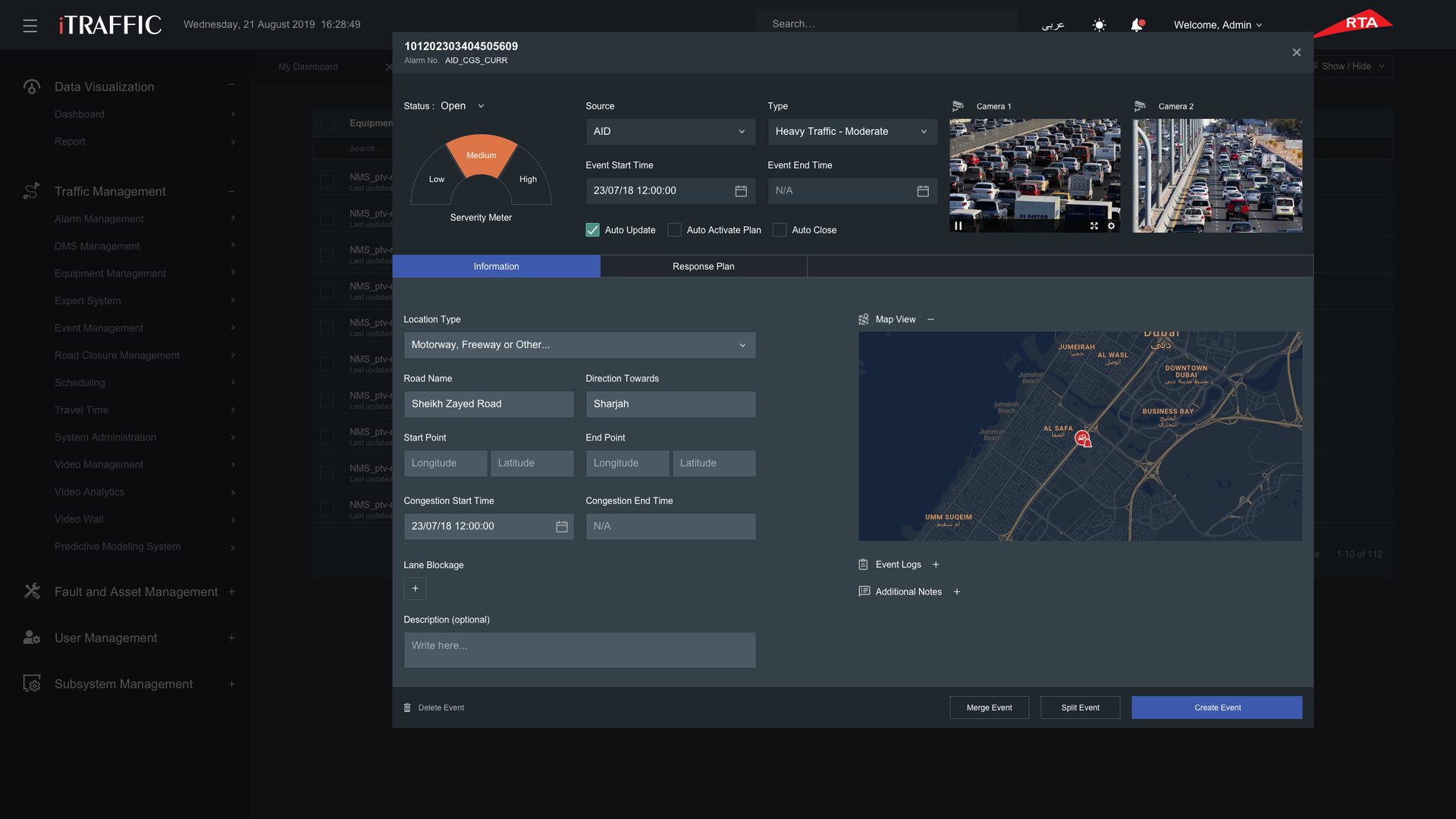Click the User Management icon
The width and height of the screenshot is (1456, 819).
click(x=32, y=638)
